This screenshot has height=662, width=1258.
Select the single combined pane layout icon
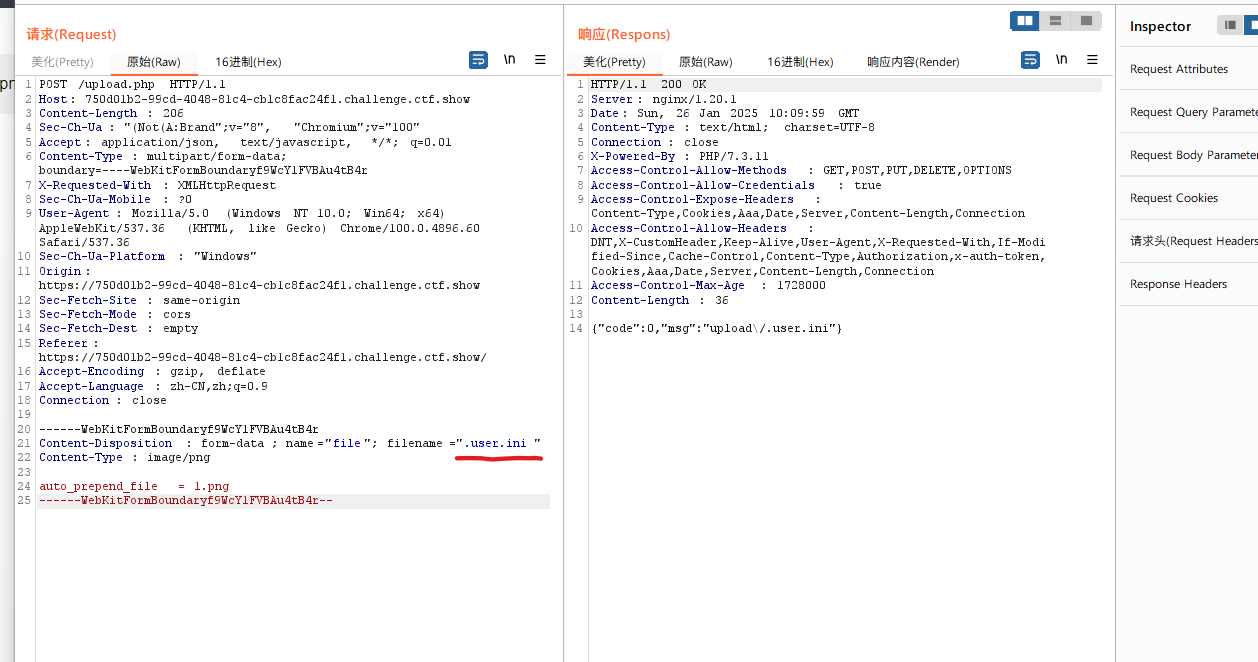click(x=1086, y=21)
